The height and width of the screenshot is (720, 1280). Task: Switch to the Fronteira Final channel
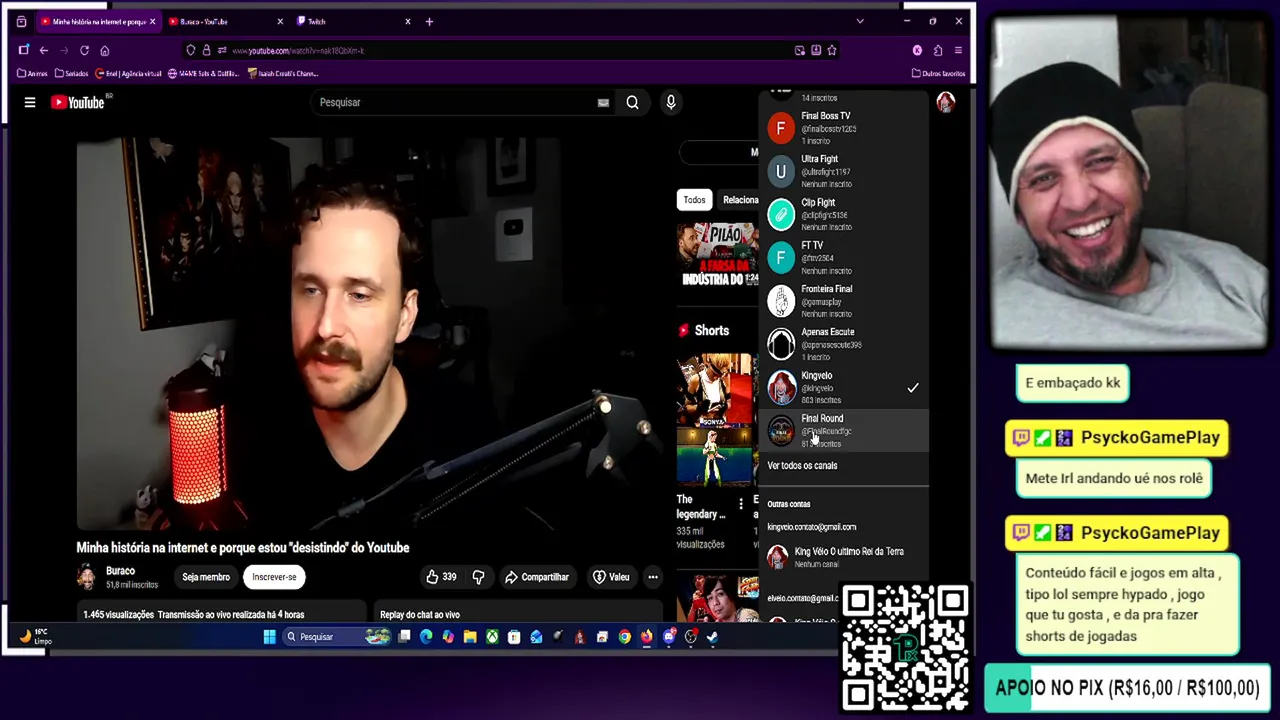[x=843, y=301]
